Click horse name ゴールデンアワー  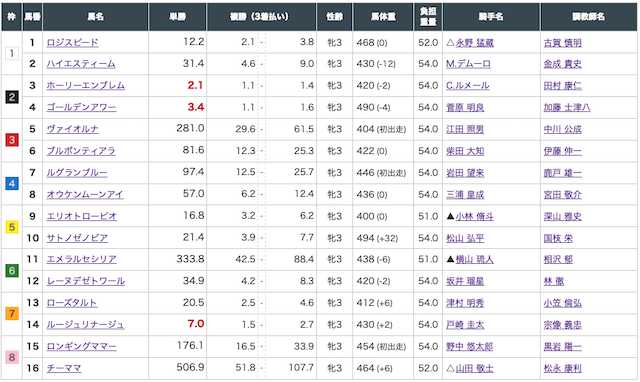(81, 107)
